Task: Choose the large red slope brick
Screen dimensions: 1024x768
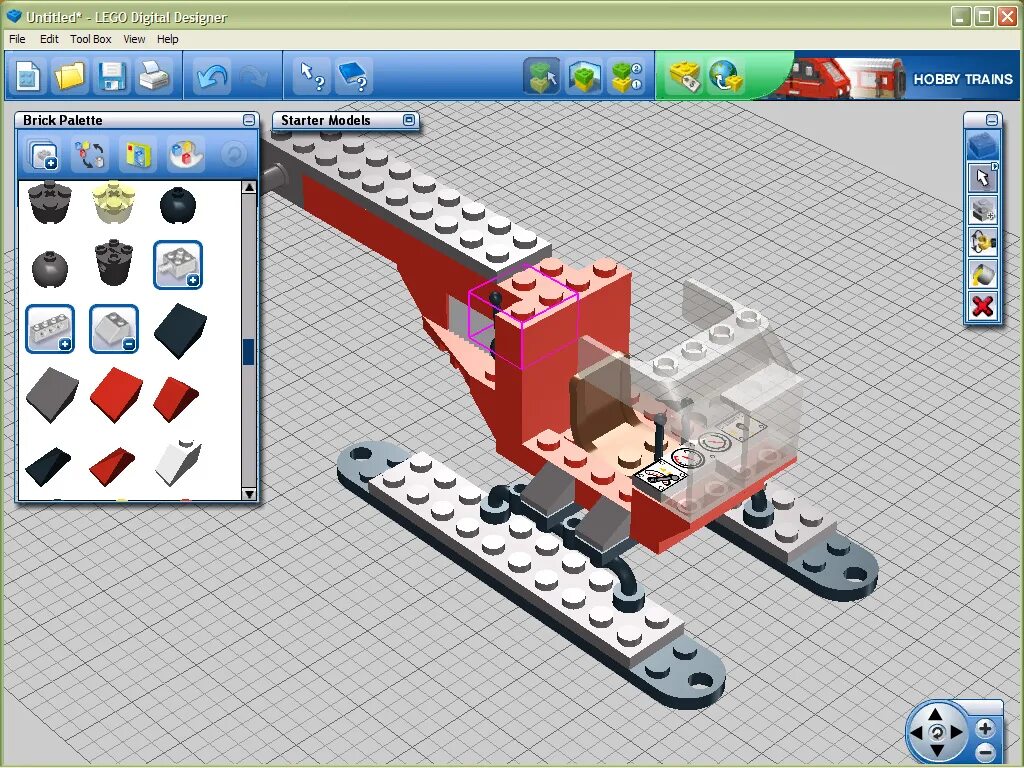Action: click(x=116, y=394)
